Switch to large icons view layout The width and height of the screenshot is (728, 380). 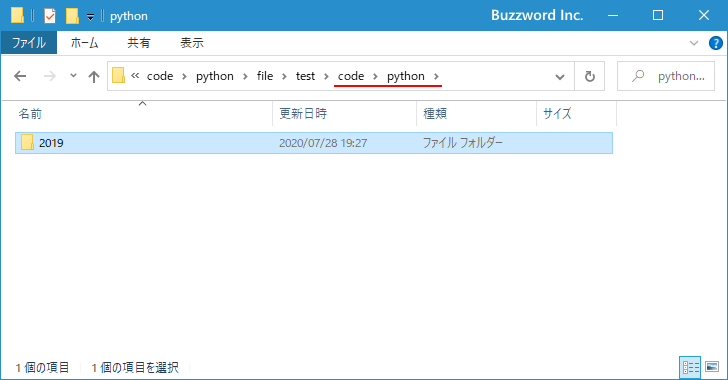point(712,367)
